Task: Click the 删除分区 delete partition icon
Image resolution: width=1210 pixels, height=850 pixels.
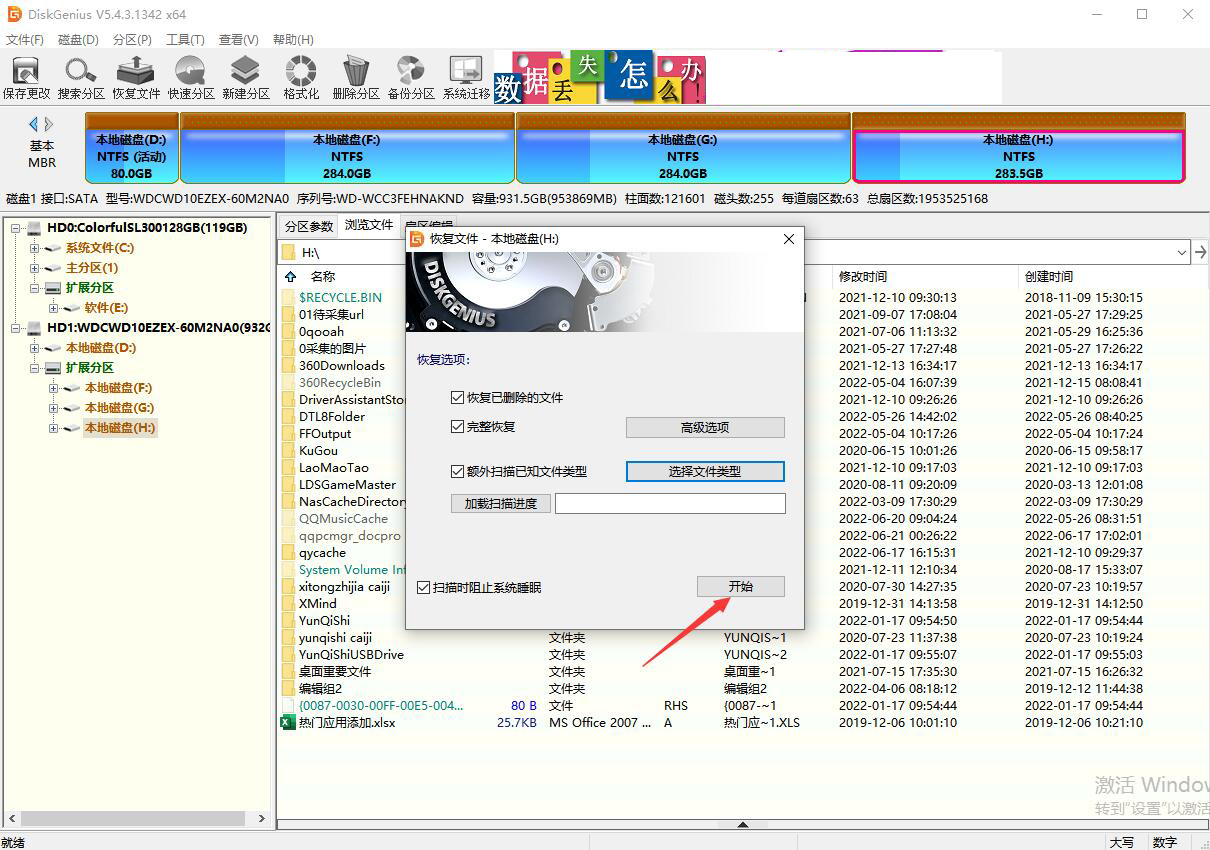Action: (x=356, y=78)
